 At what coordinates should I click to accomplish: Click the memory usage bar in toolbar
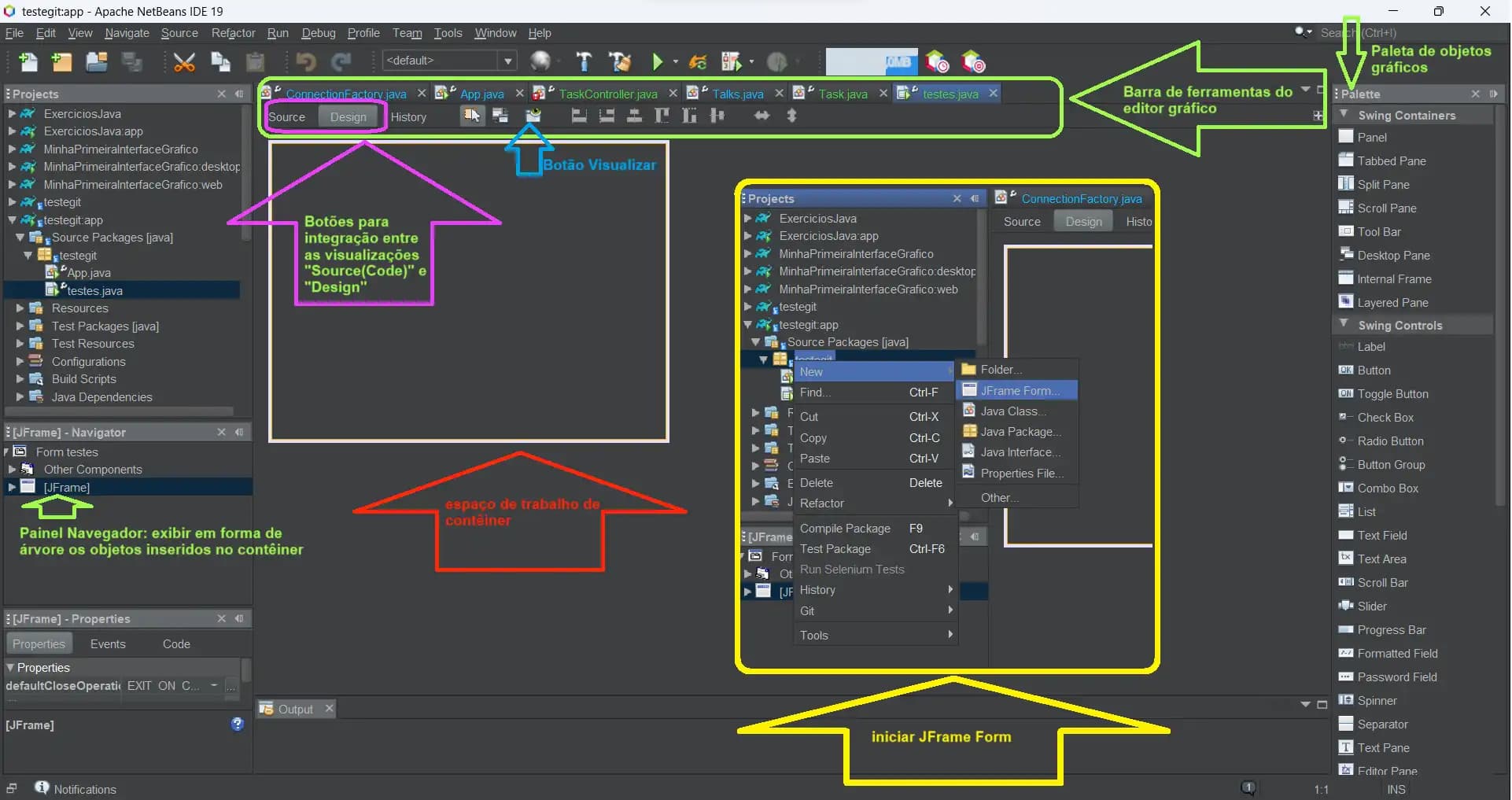click(872, 61)
